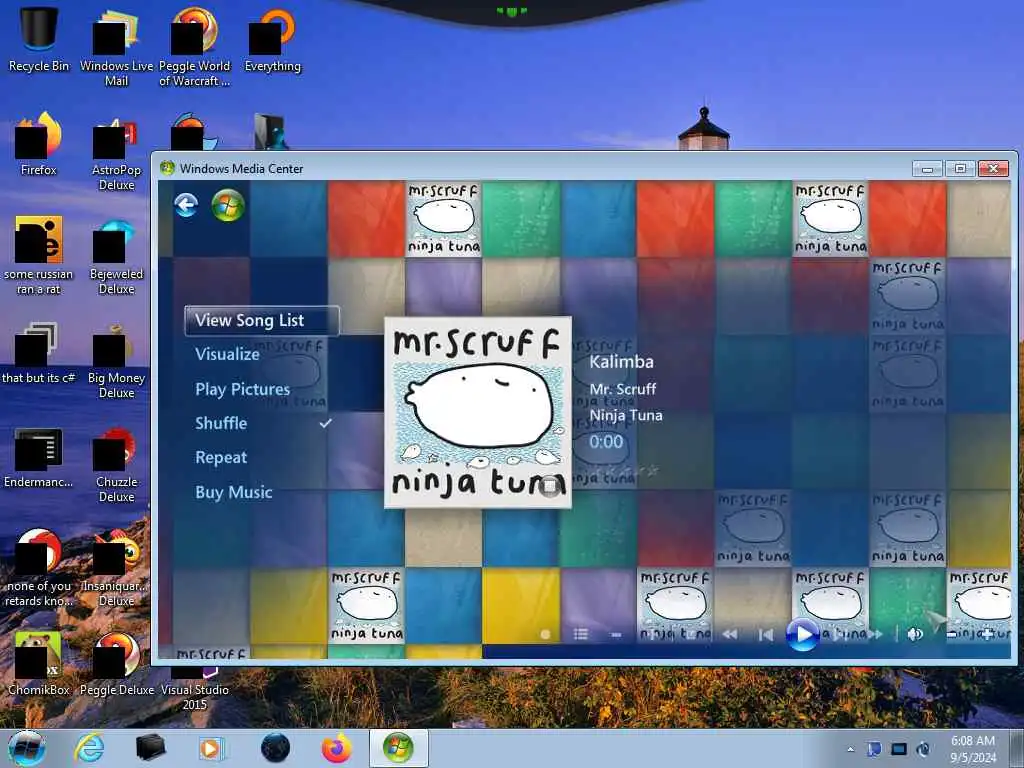Select the Chuzzle Deluxe desktop icon
Viewport: 1024px width, 768px height.
coord(116,464)
